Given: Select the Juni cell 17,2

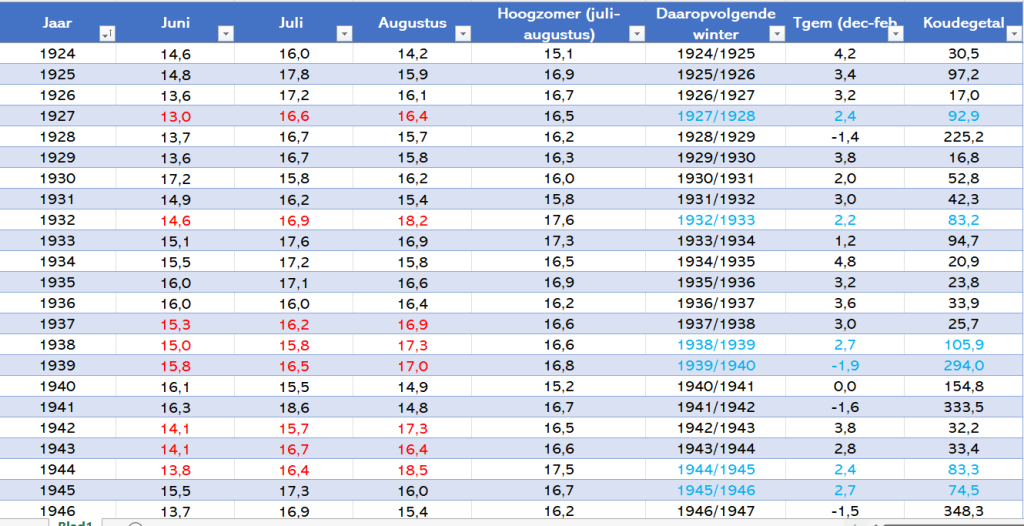Looking at the screenshot, I should (x=175, y=178).
